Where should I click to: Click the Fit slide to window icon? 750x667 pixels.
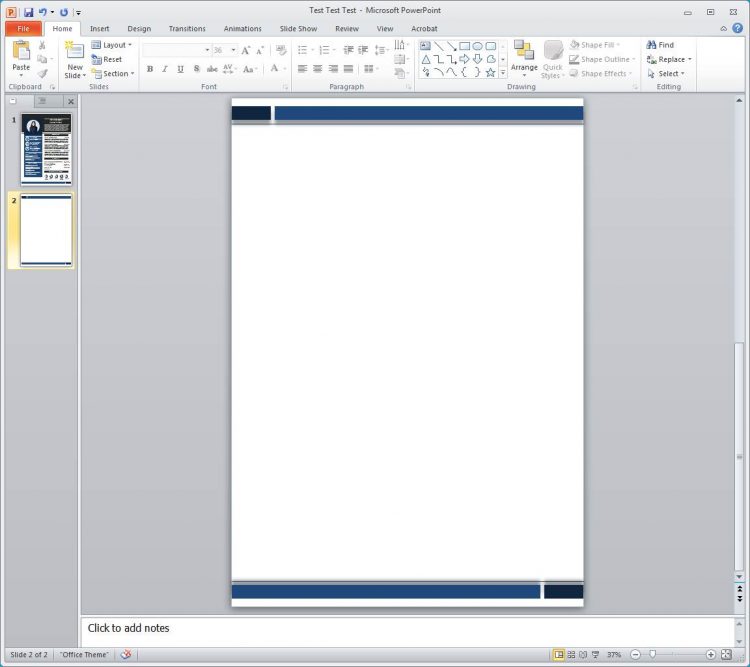pos(726,655)
